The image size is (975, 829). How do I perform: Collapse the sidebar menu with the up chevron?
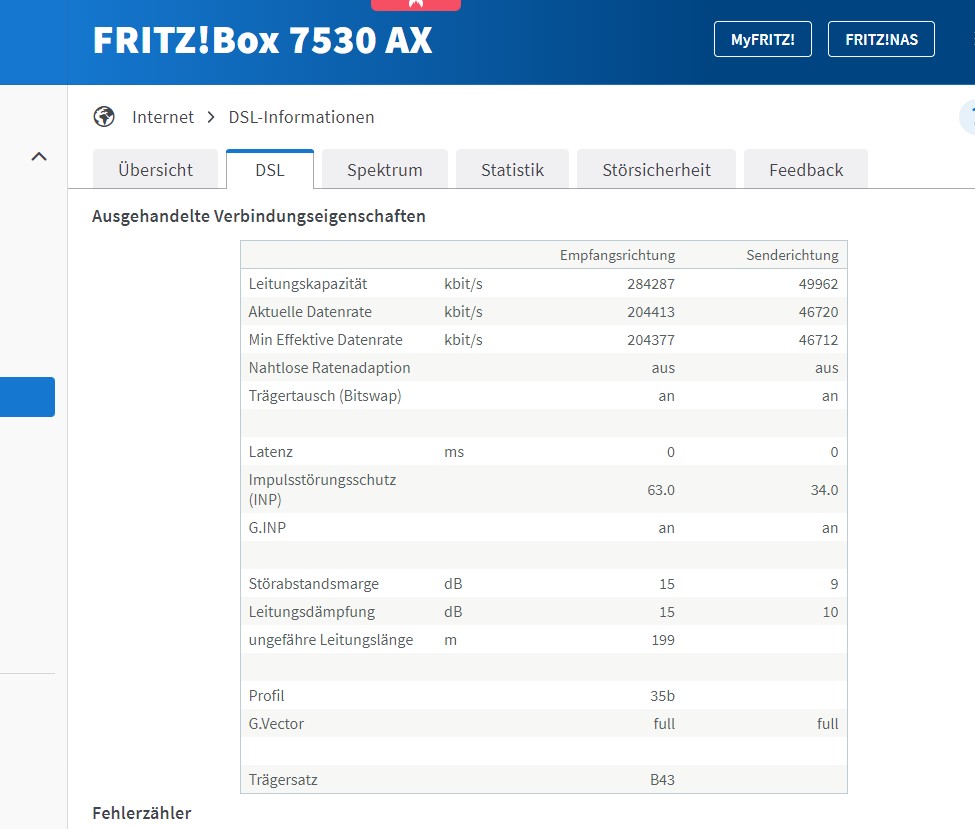pyautogui.click(x=39, y=156)
